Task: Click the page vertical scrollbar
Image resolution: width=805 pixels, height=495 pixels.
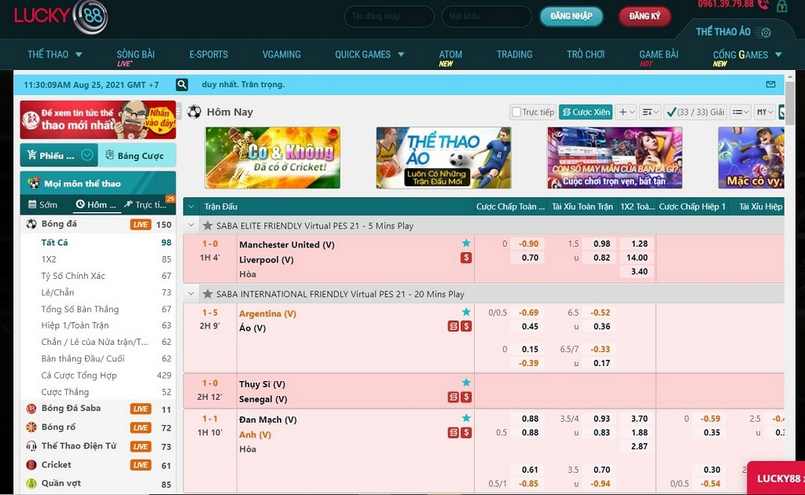Action: [790, 103]
